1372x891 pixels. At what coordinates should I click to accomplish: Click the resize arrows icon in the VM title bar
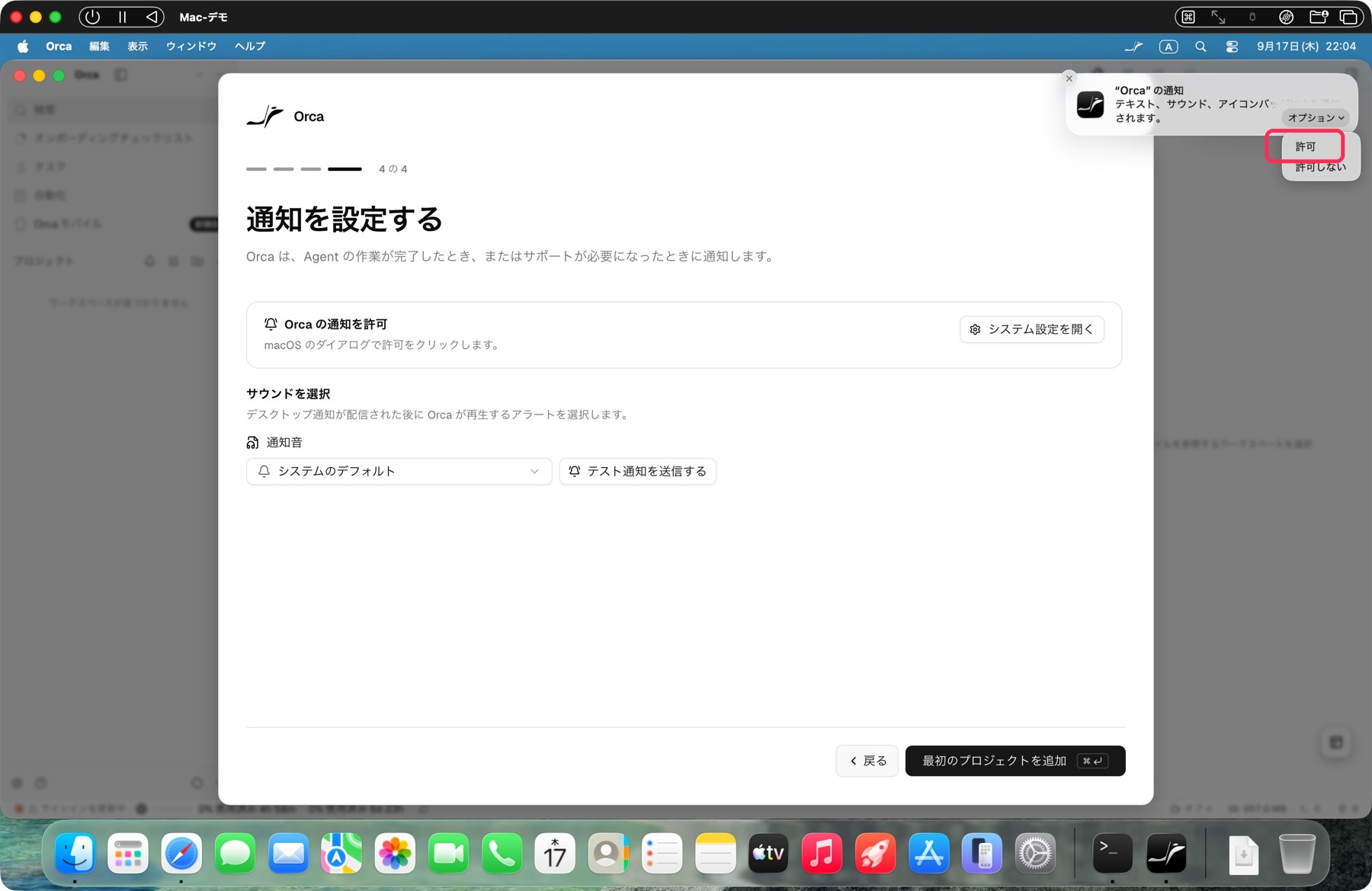pyautogui.click(x=1218, y=17)
